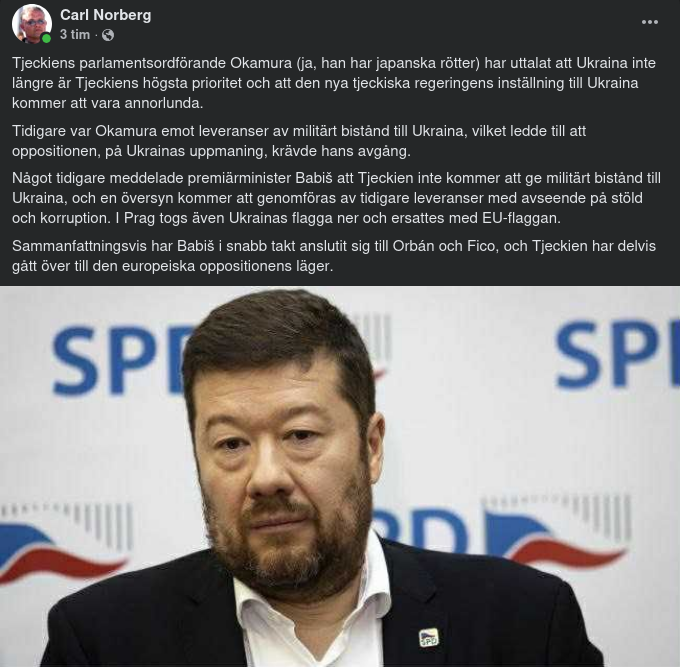Open the post via the '3 tim' timestamp
The width and height of the screenshot is (680, 667).
click(75, 35)
